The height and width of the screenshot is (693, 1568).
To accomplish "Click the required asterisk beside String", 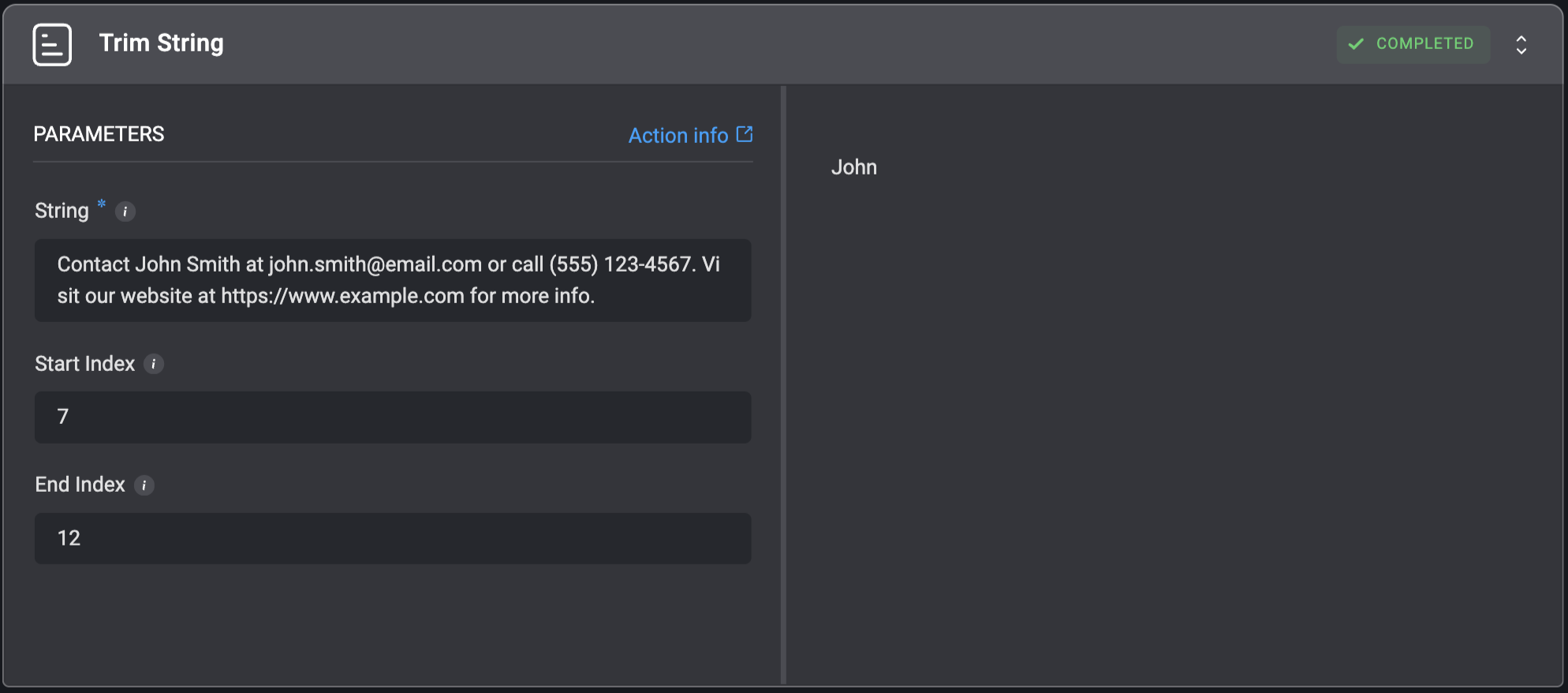I will [102, 204].
